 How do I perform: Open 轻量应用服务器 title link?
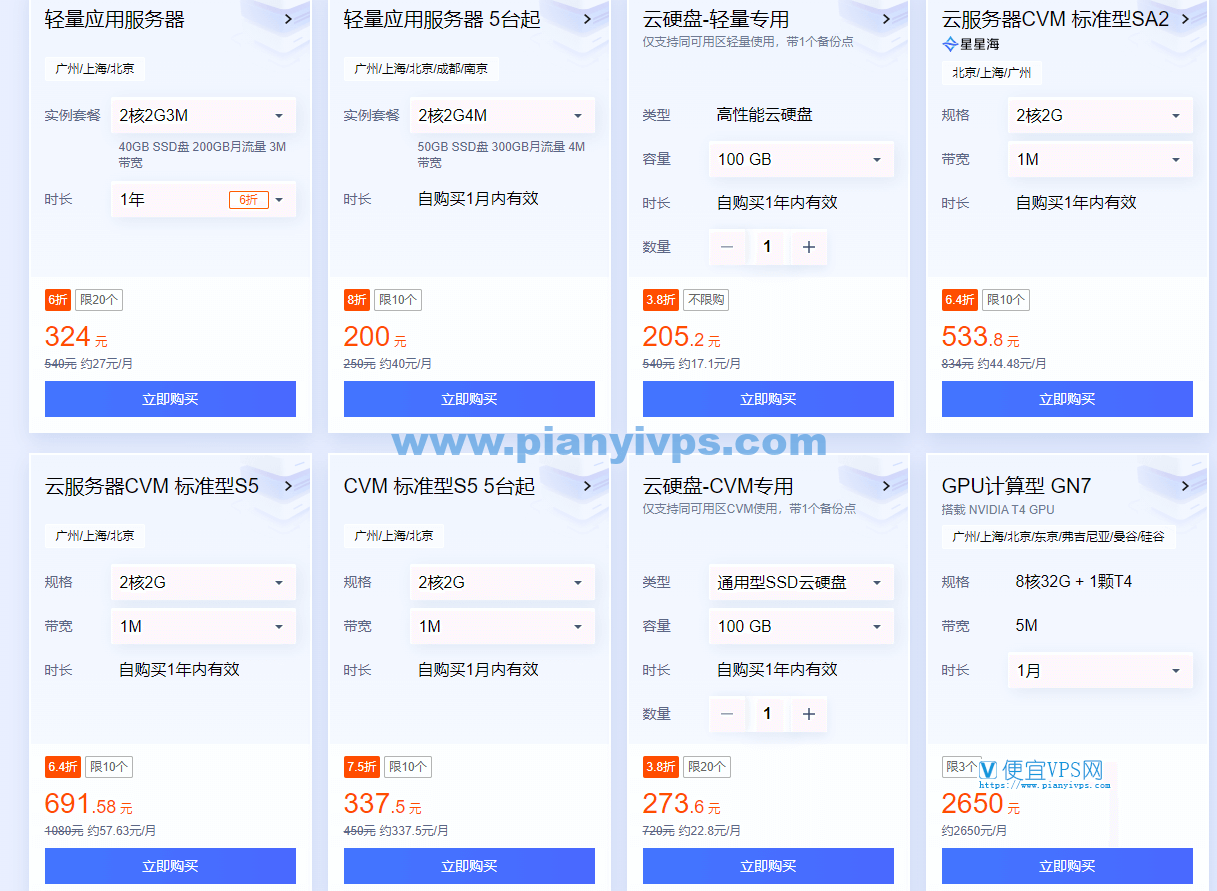pyautogui.click(x=115, y=19)
